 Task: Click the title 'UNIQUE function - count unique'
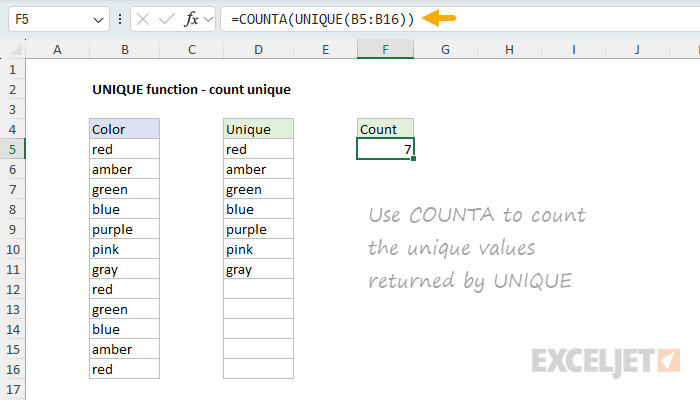192,89
